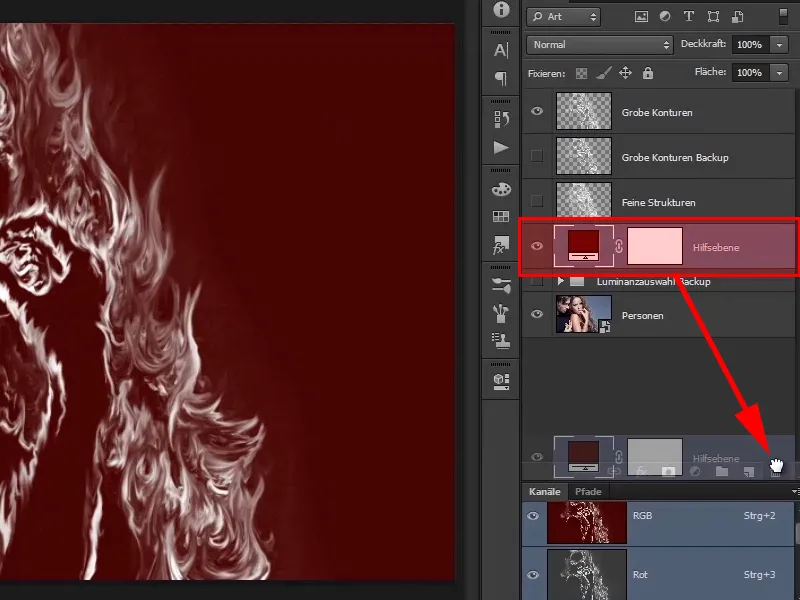Open the Character panel icon
800x600 pixels.
(501, 50)
